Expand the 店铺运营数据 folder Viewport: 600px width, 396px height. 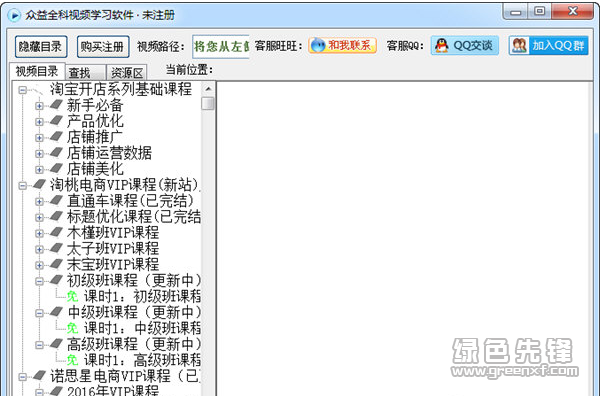pyautogui.click(x=39, y=154)
